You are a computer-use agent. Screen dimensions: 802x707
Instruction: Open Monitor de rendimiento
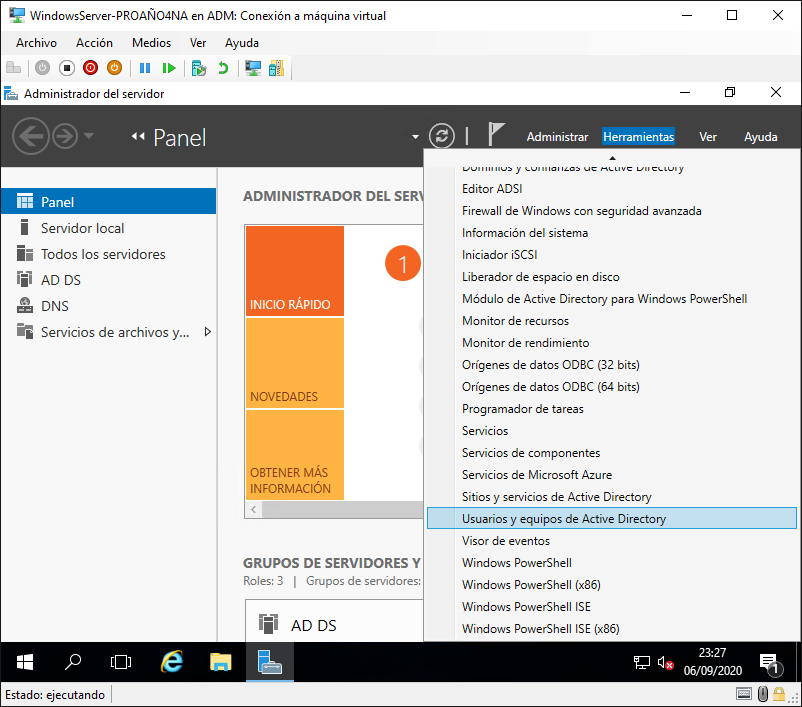click(612, 343)
